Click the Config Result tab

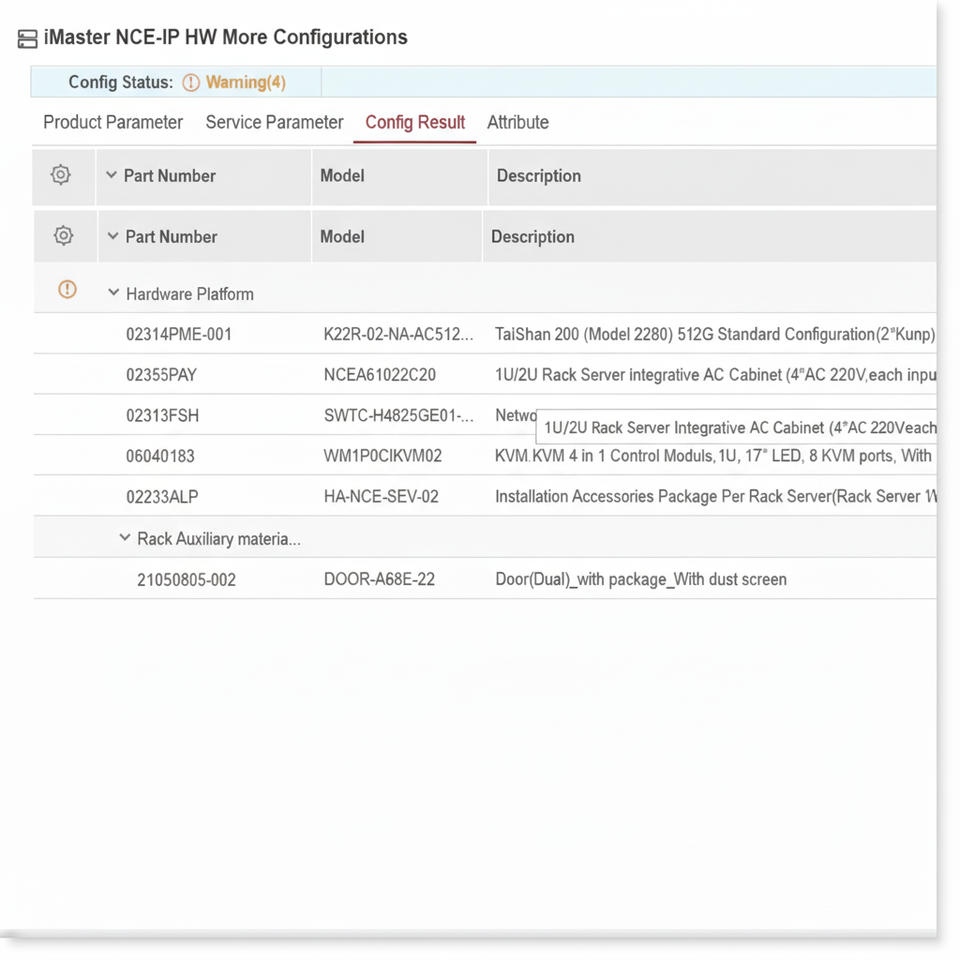pos(415,122)
